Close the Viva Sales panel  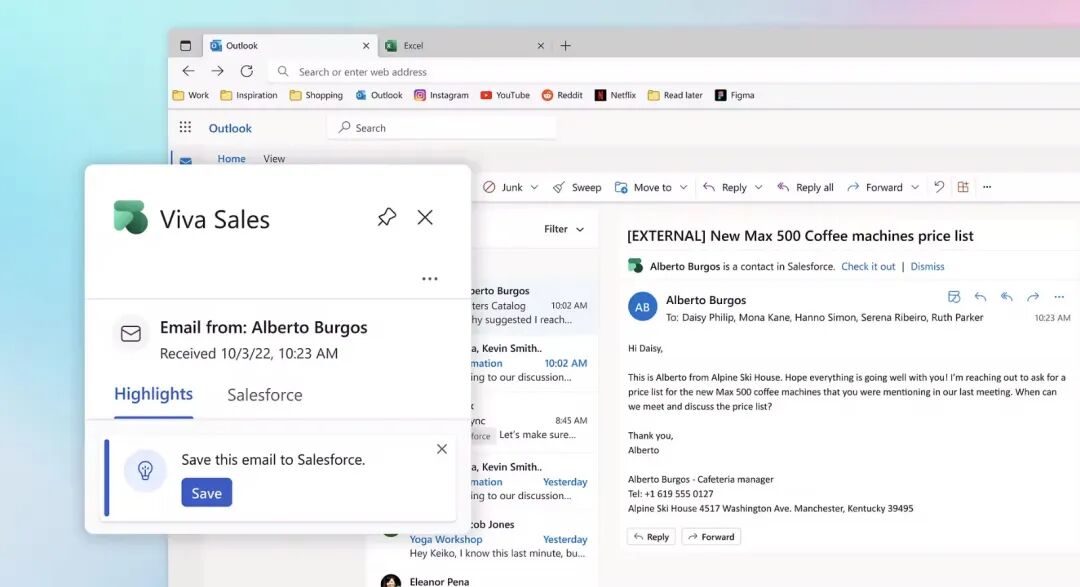[x=425, y=217]
